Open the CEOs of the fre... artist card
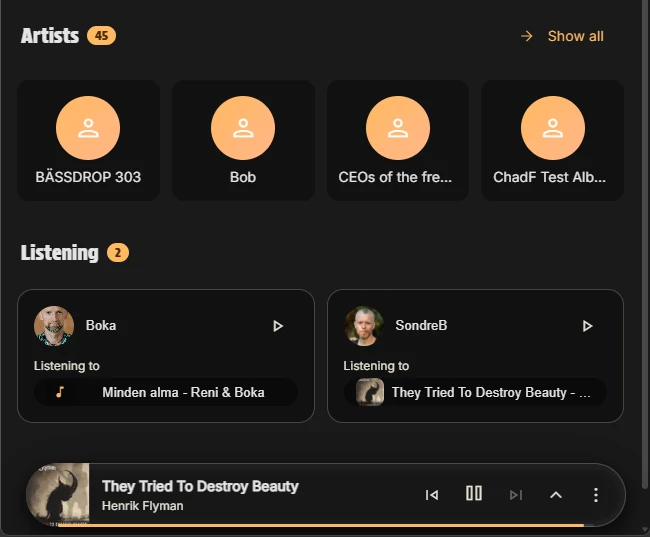Image resolution: width=650 pixels, height=537 pixels. pyautogui.click(x=397, y=141)
